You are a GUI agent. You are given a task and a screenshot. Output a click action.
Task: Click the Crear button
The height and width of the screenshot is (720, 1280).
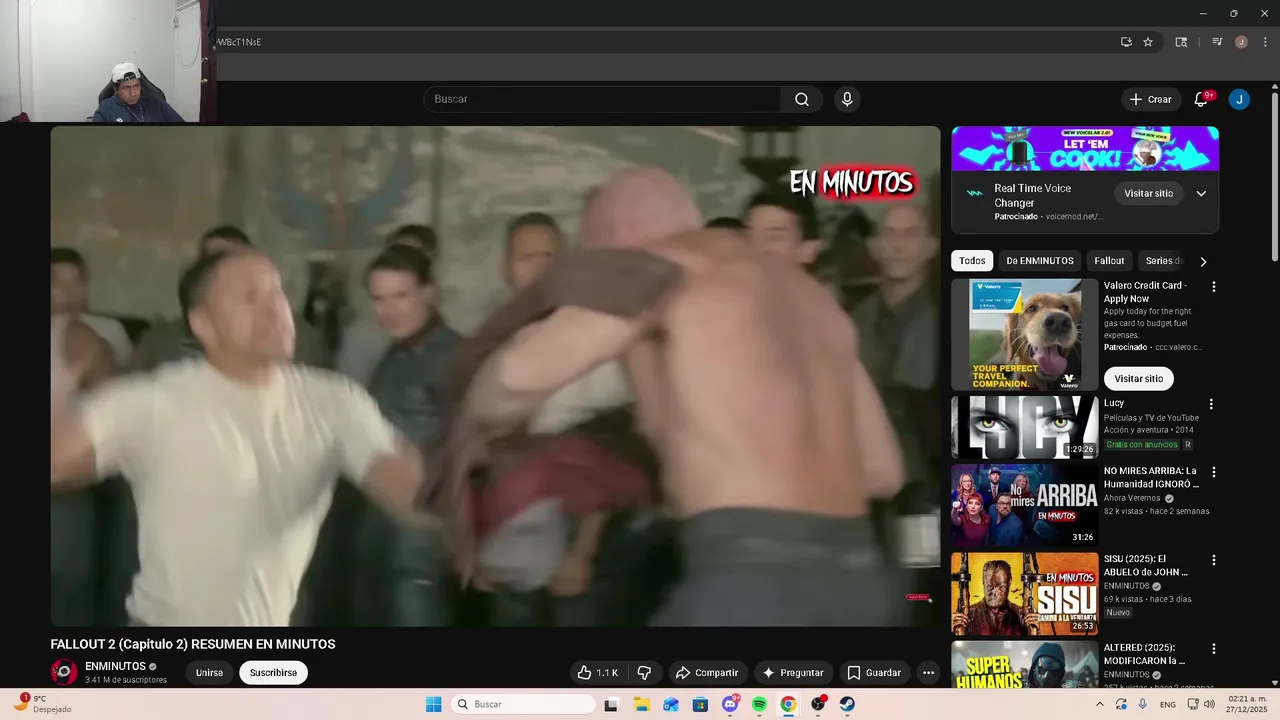(1150, 99)
